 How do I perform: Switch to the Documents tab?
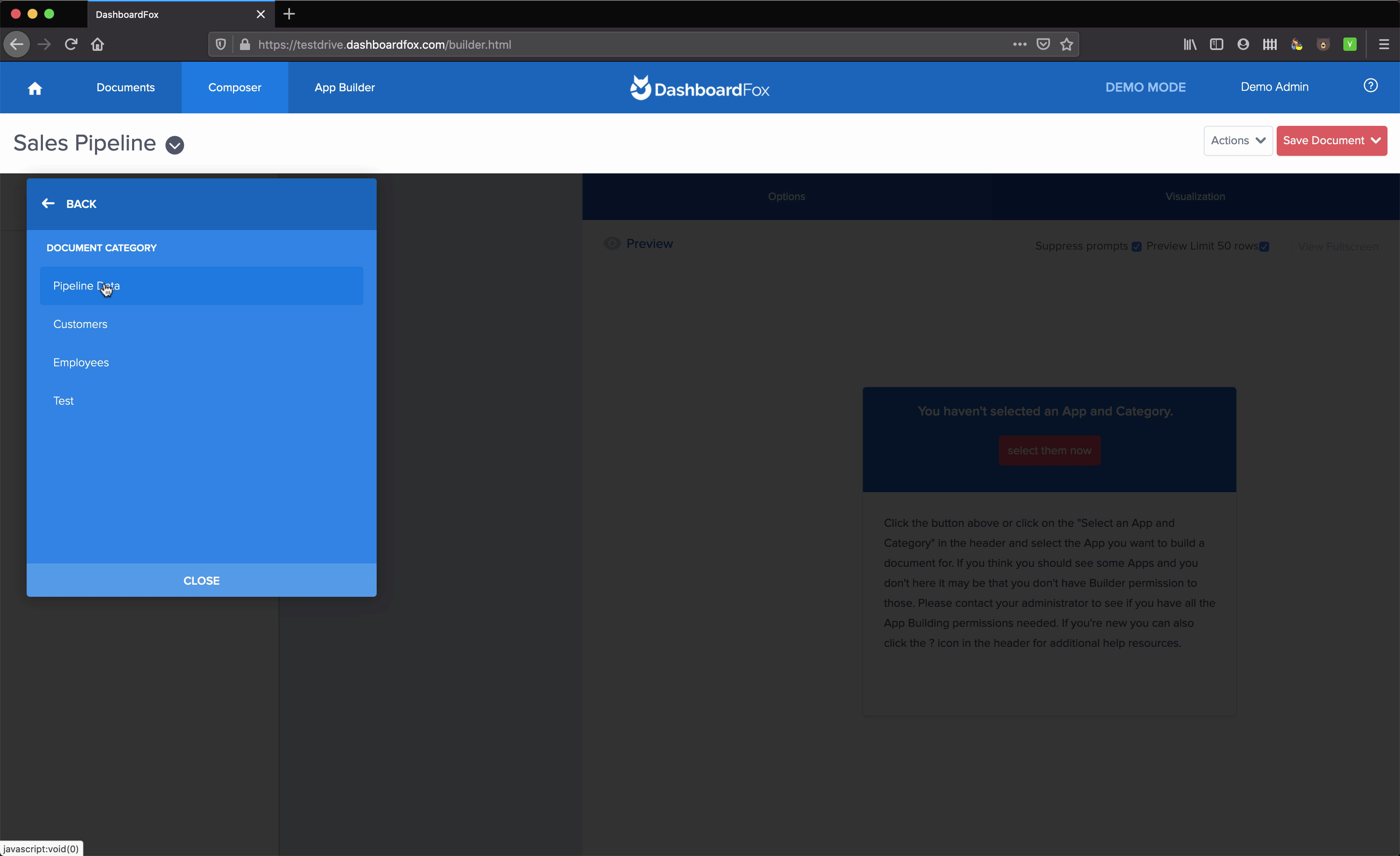pos(125,88)
